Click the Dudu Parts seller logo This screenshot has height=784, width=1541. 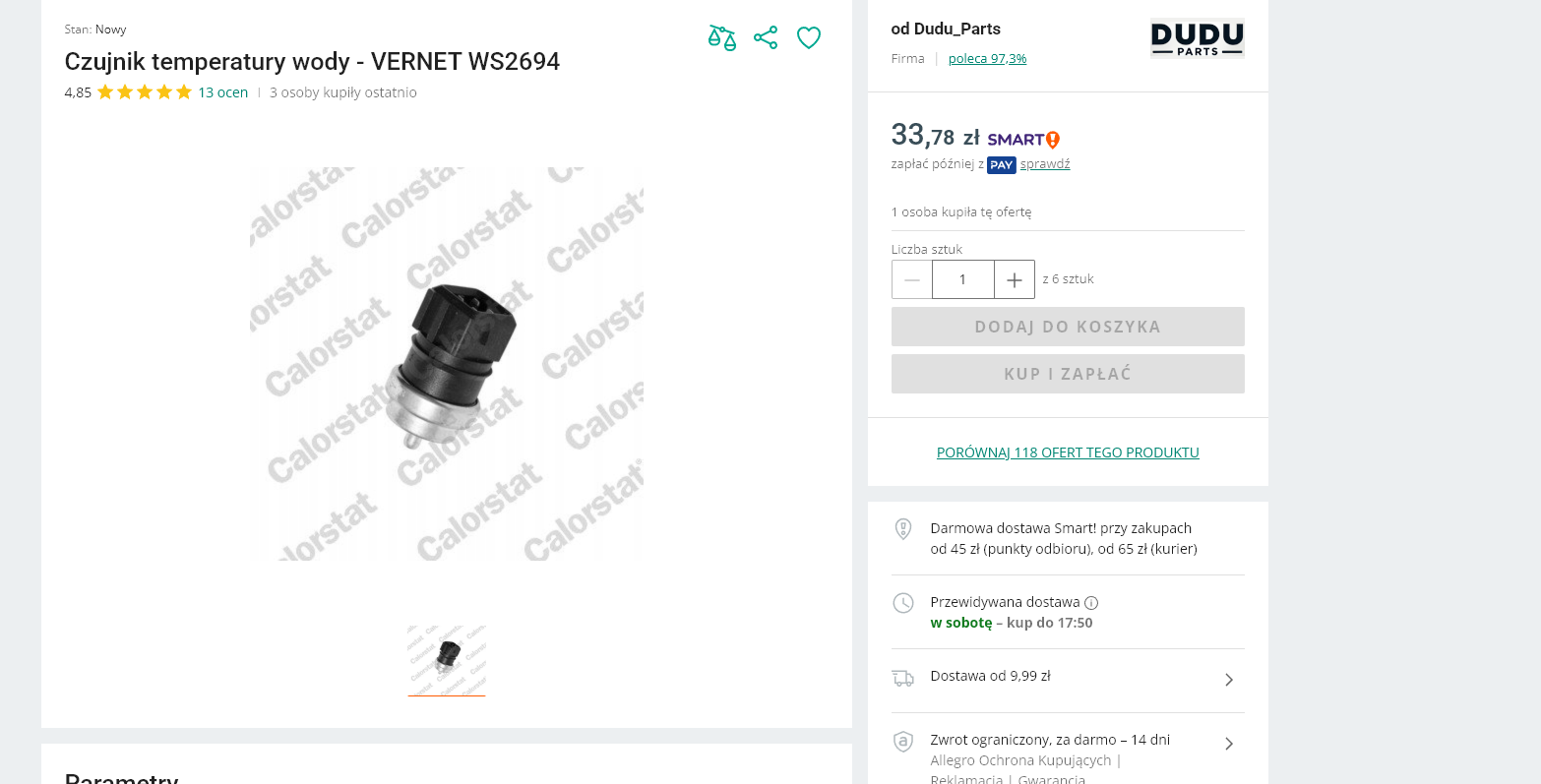click(x=1198, y=38)
